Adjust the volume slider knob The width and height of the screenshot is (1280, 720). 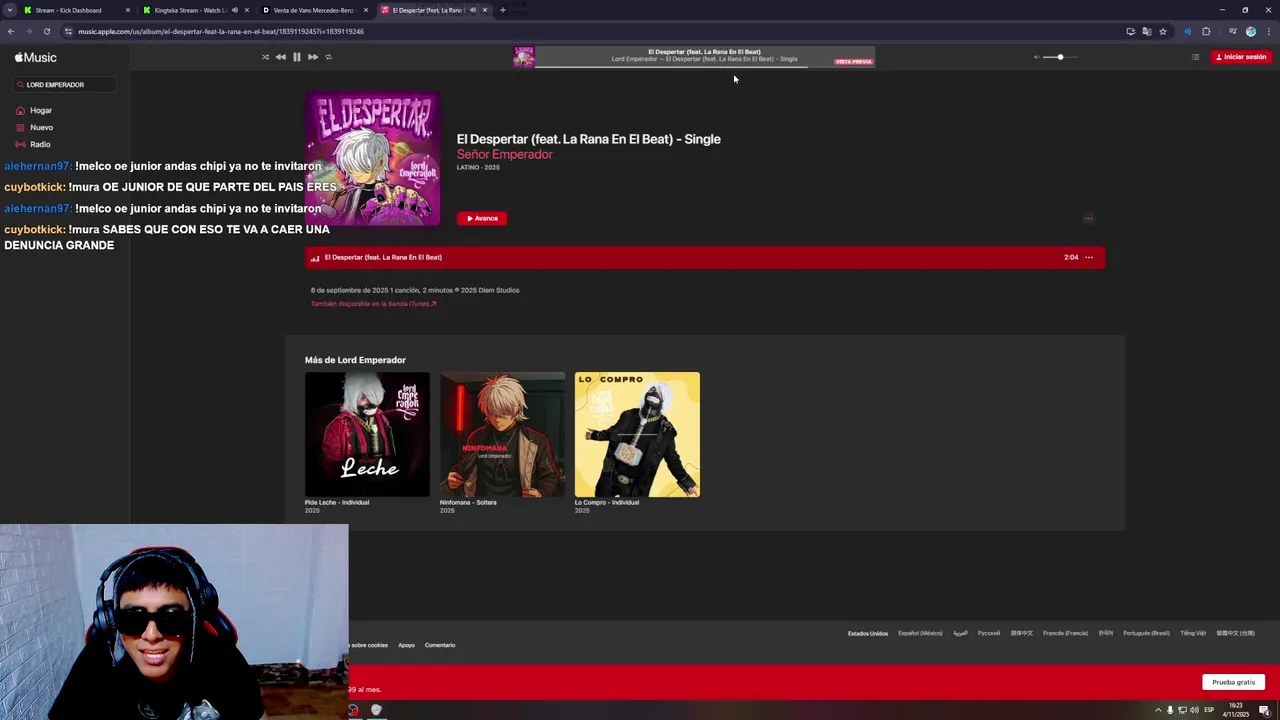pyautogui.click(x=1060, y=57)
